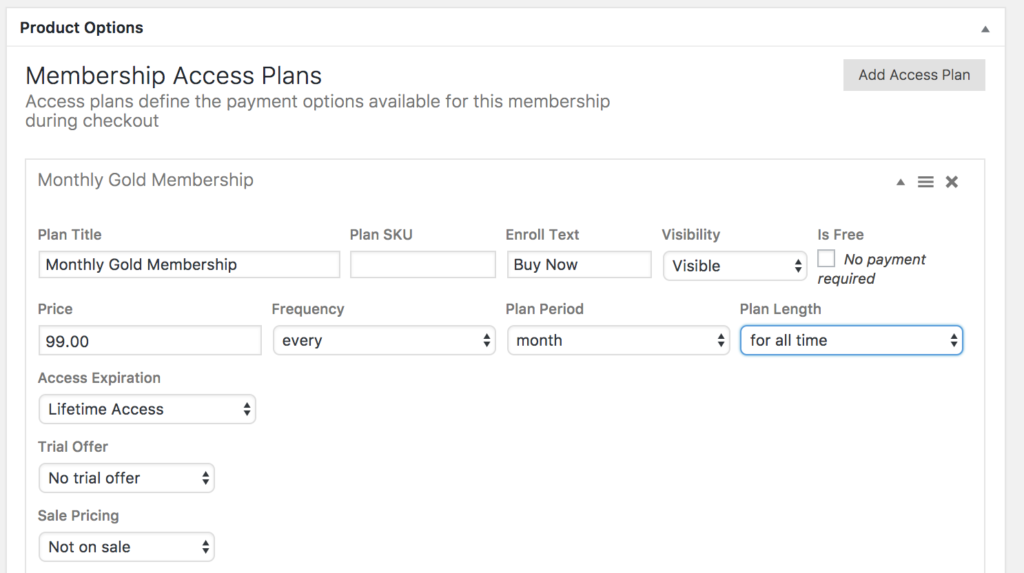Open the Access Expiration dropdown
1024x573 pixels.
(x=147, y=409)
